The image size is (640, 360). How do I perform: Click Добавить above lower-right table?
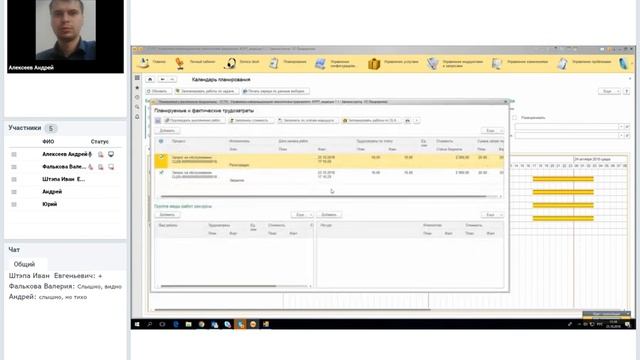click(329, 215)
